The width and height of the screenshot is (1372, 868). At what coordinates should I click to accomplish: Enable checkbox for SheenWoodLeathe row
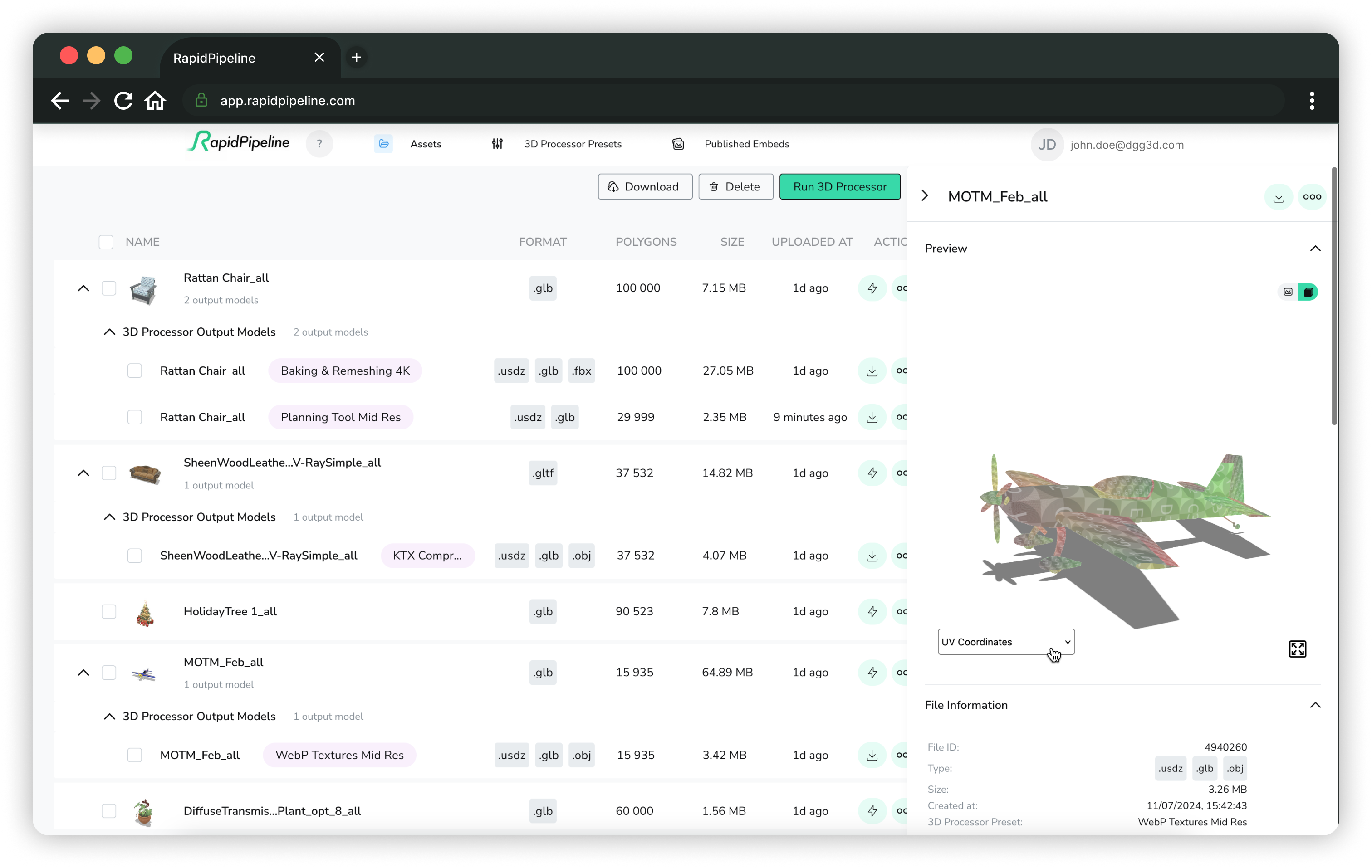tap(108, 472)
